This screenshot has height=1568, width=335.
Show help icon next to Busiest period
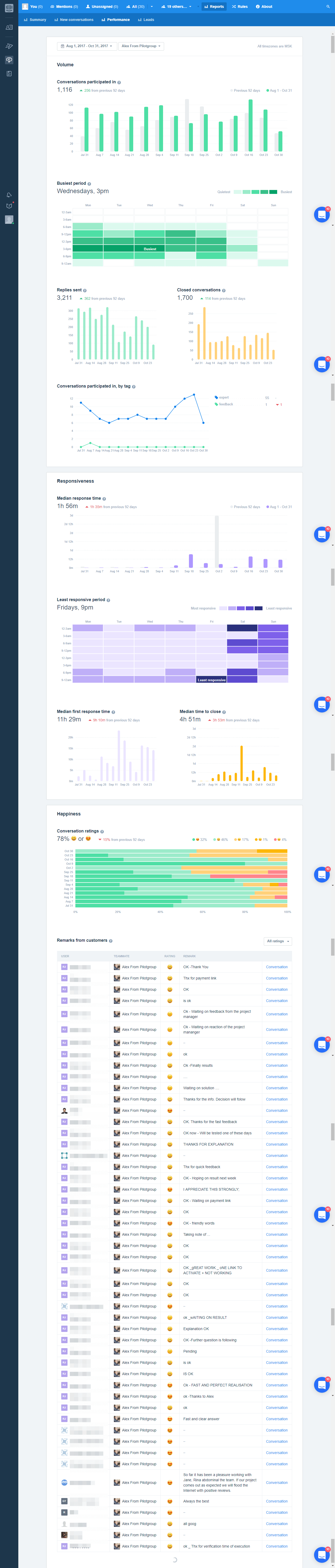pos(89,184)
